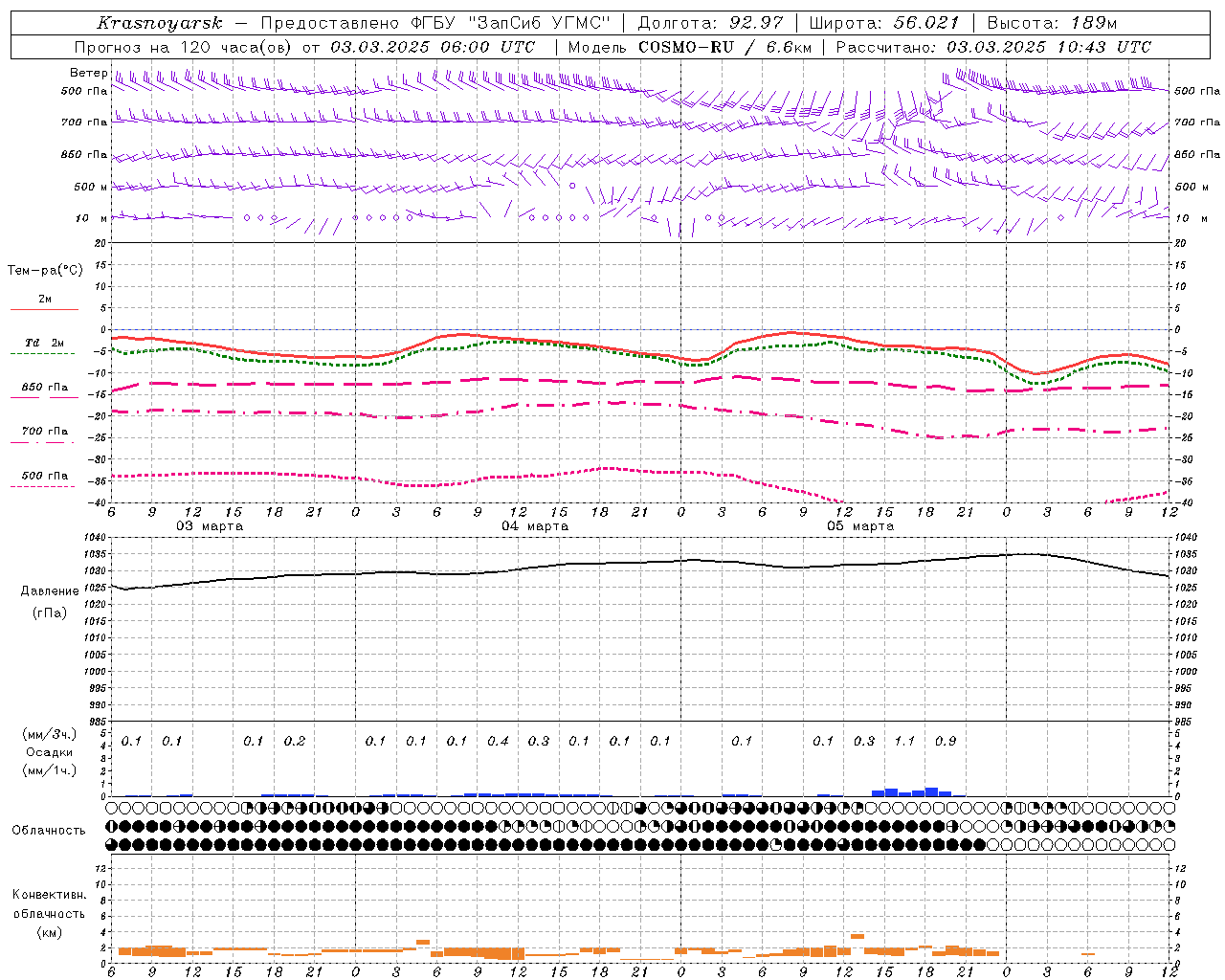Click the Ветер wind panel label

(x=88, y=73)
